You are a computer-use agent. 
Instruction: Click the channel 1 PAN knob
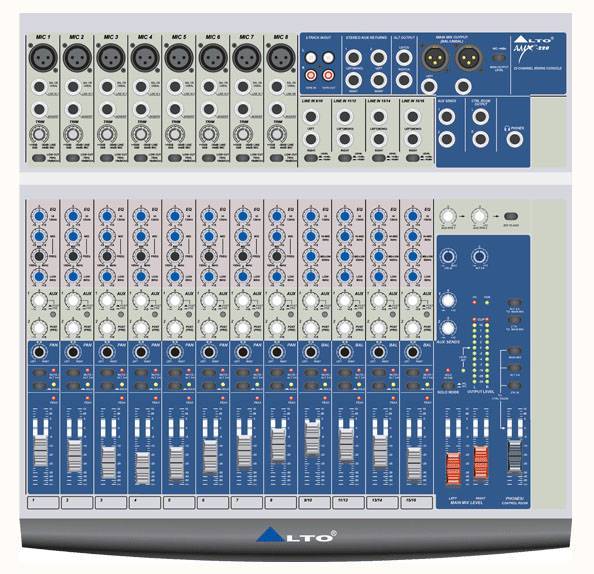point(39,353)
